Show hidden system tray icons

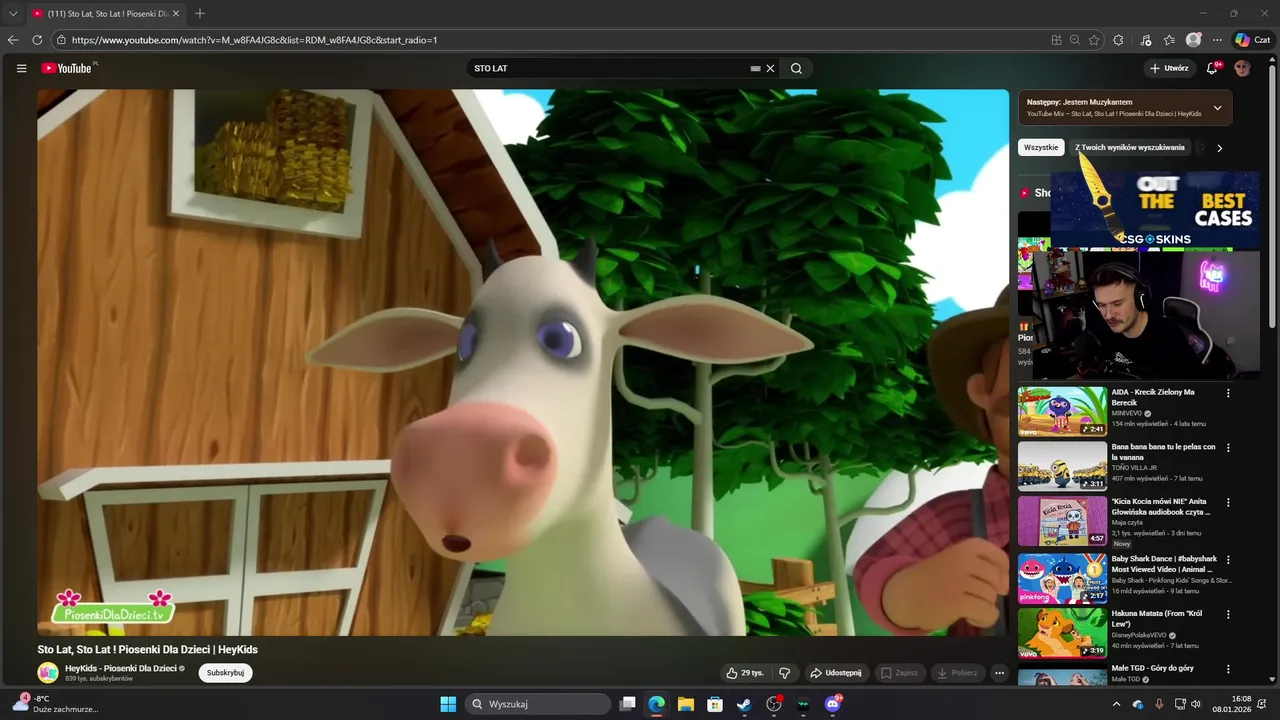1117,704
